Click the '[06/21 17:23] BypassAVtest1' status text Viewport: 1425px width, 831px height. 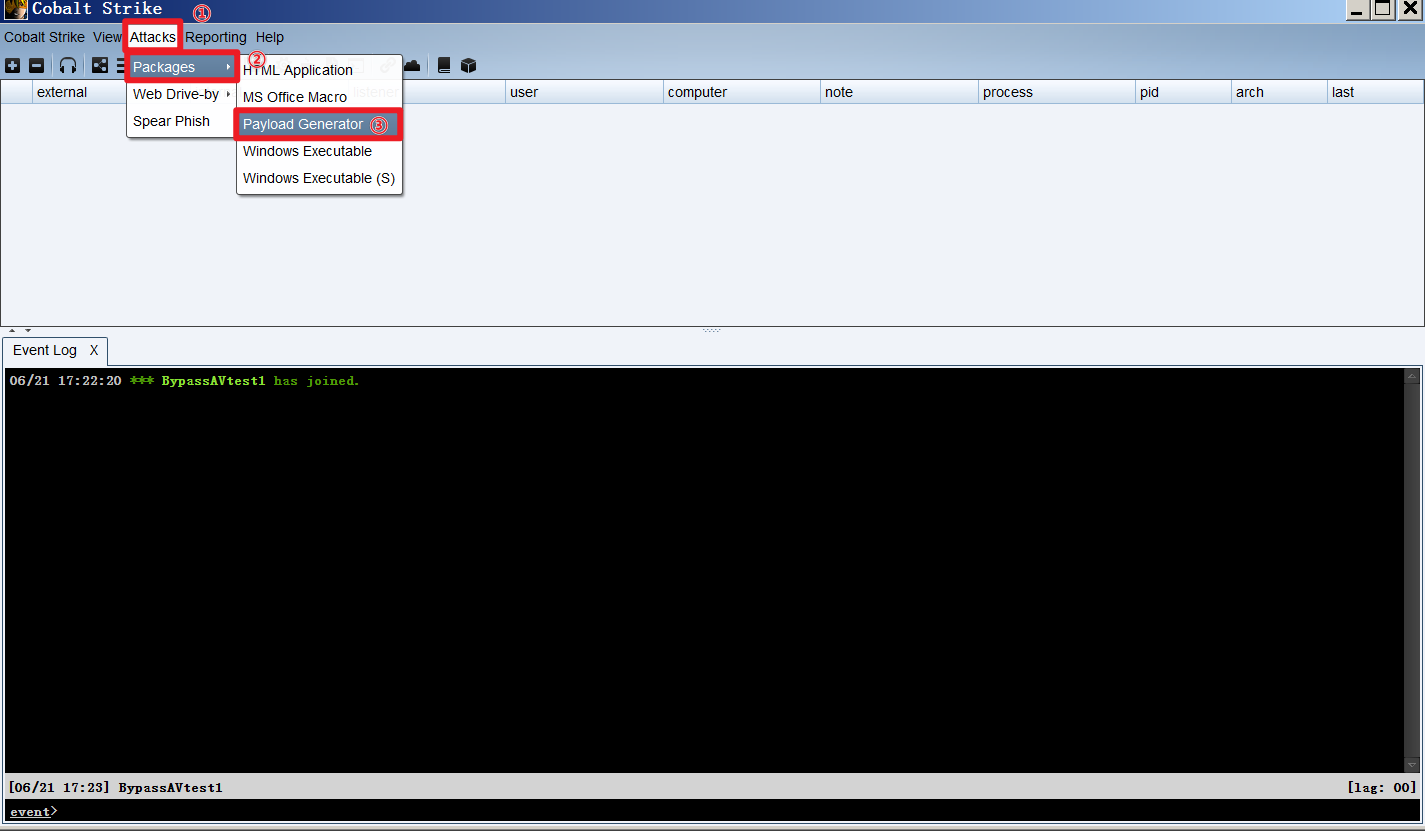[x=115, y=788]
